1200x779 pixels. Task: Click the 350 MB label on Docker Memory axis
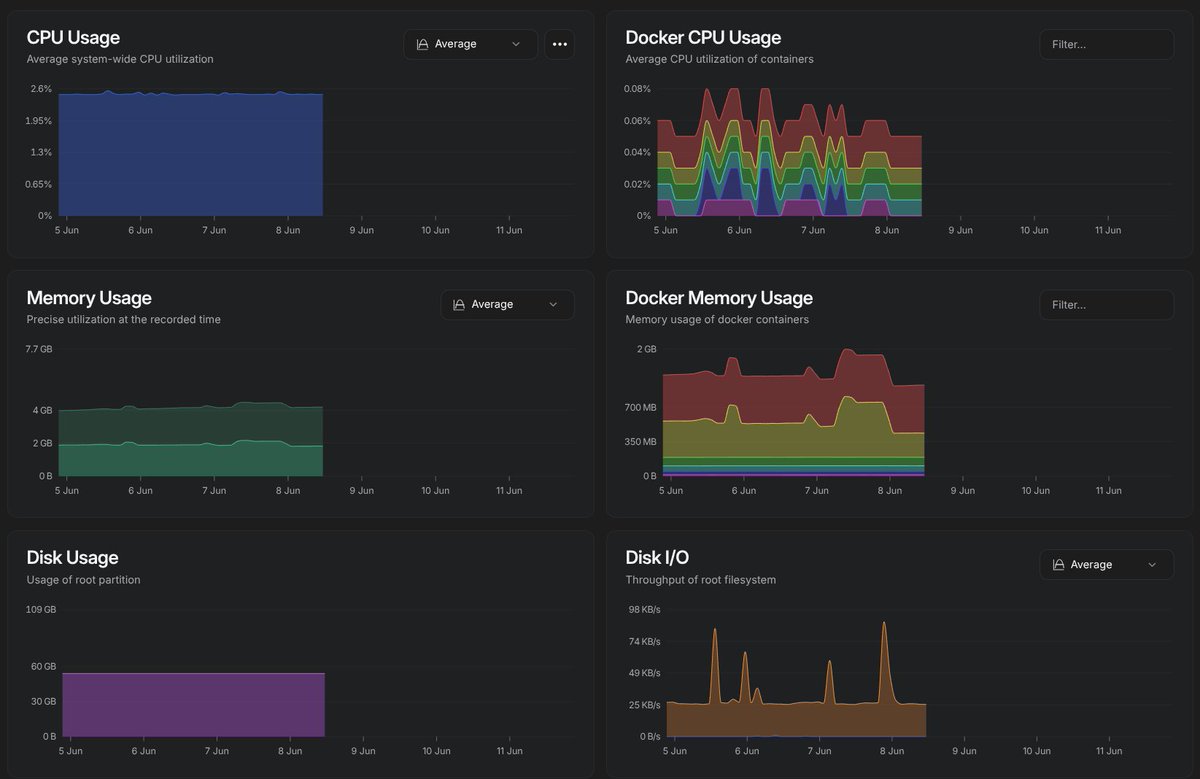pos(641,442)
